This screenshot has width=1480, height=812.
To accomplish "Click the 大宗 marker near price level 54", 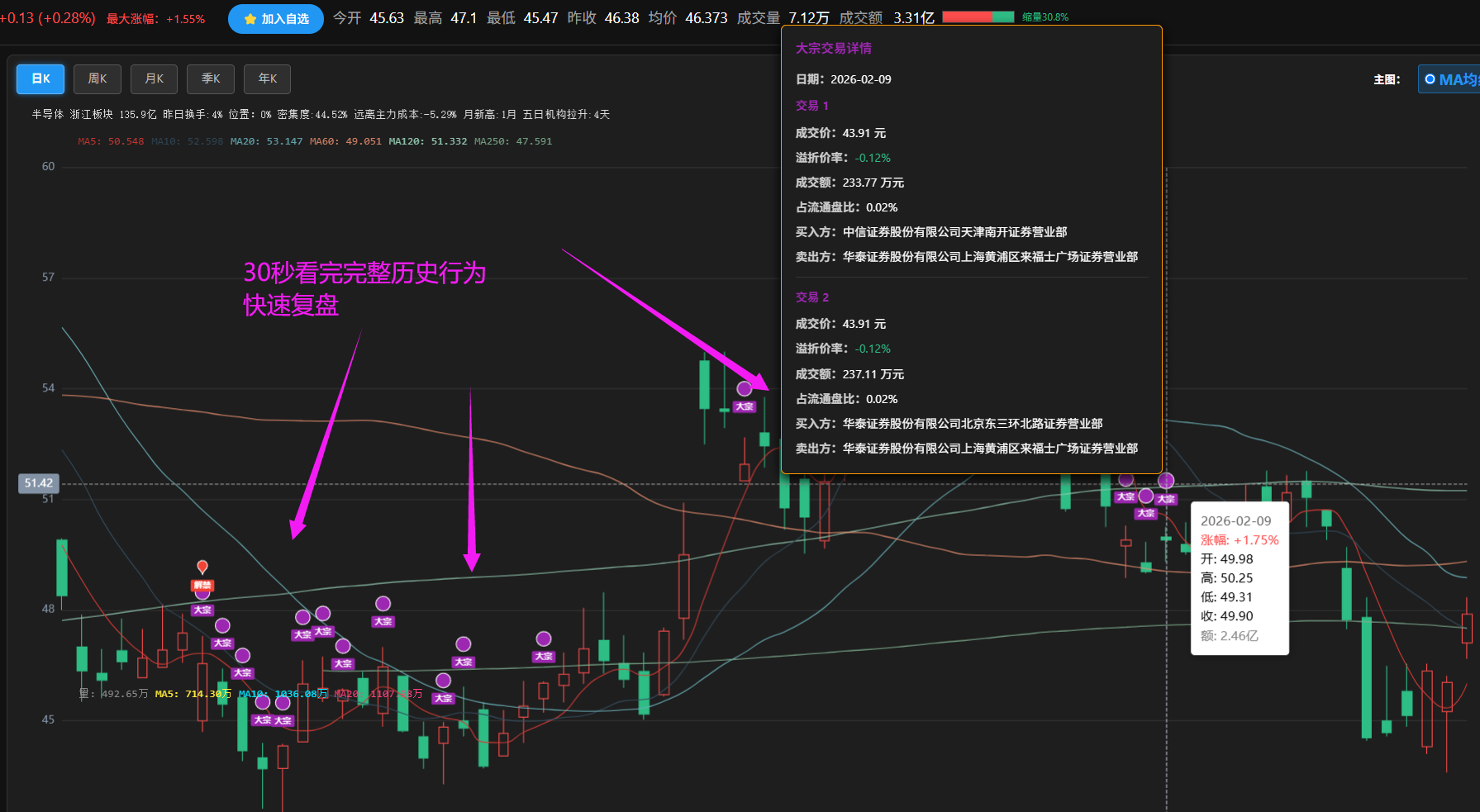I will [x=745, y=389].
